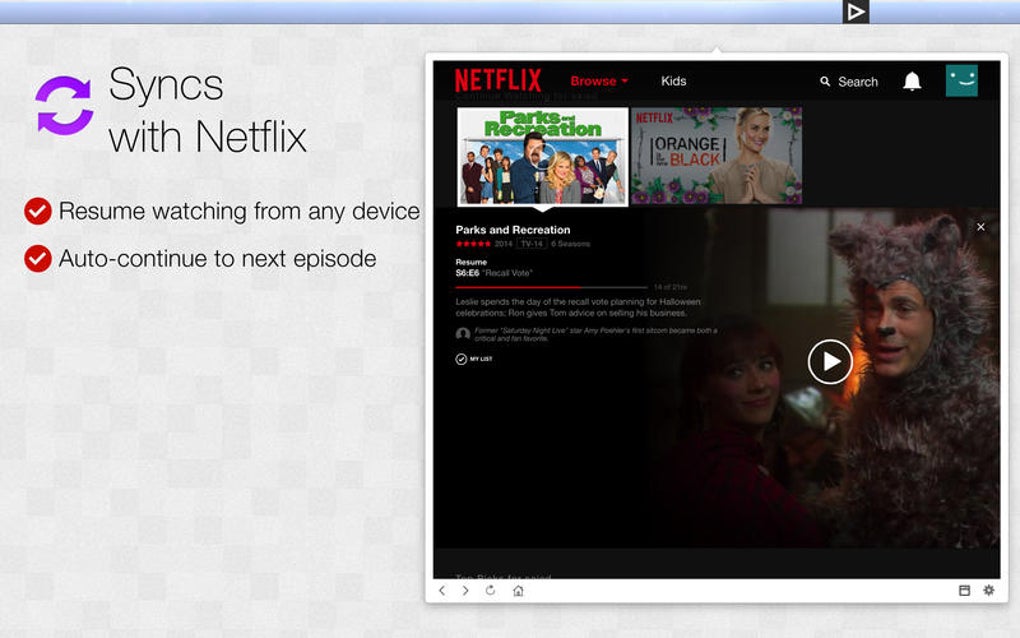Viewport: 1020px width, 638px height.
Task: Play the Parks and Recreation episode
Action: (830, 362)
